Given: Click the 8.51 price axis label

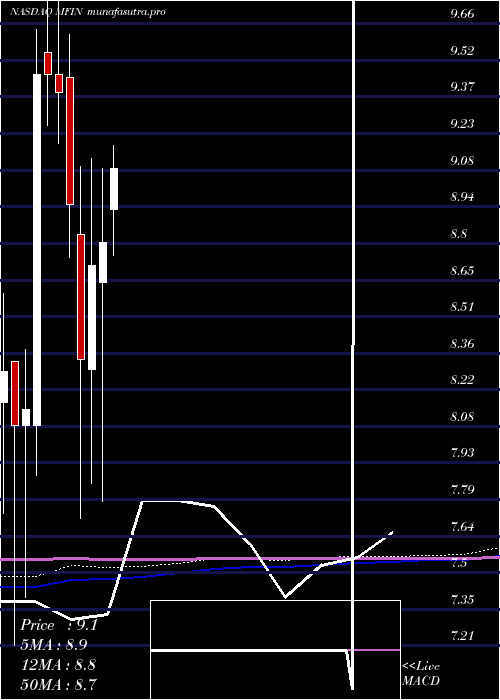Looking at the screenshot, I should pos(462,307).
